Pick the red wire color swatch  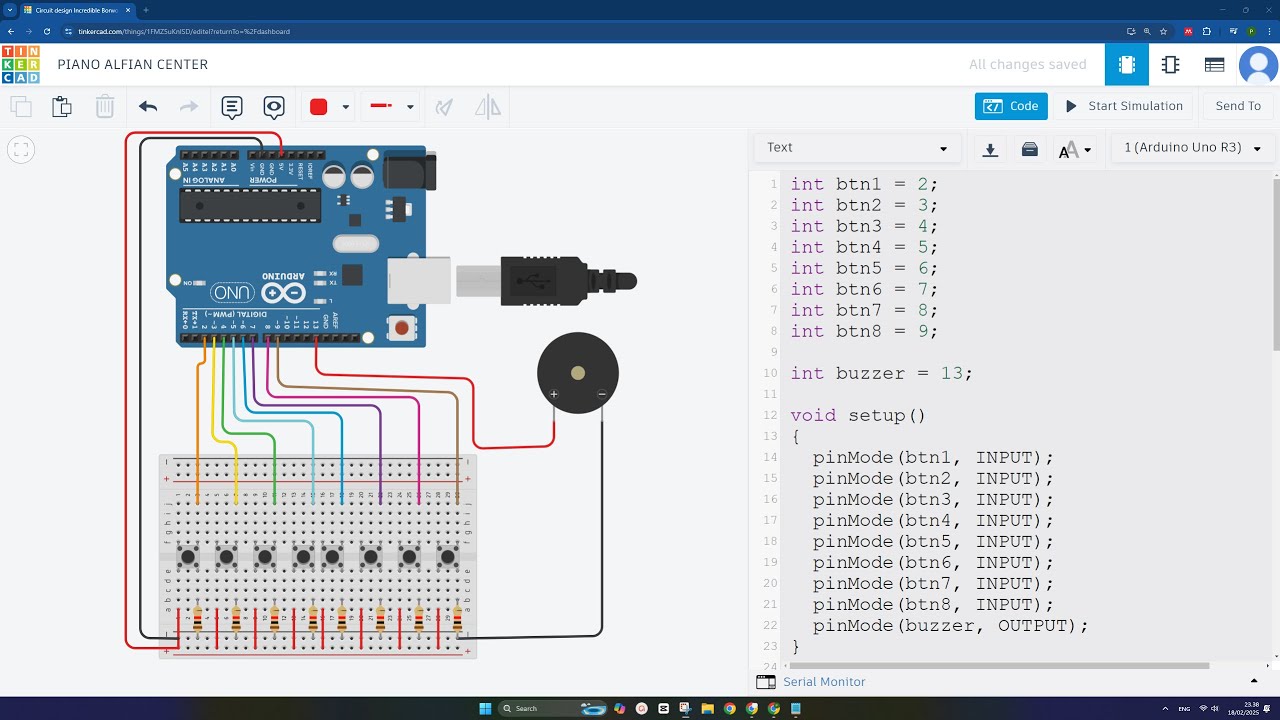coord(319,107)
